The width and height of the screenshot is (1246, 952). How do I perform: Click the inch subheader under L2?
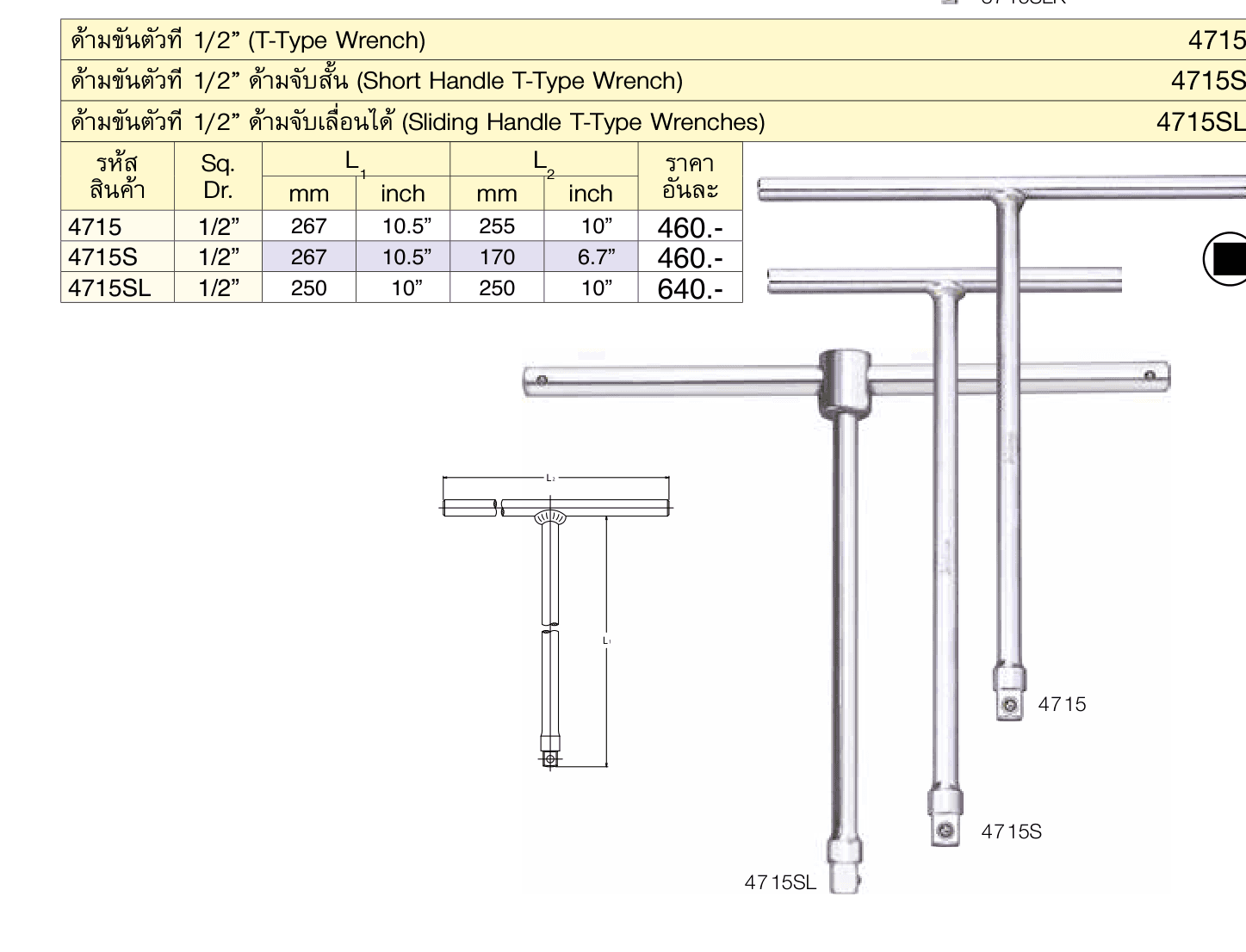[591, 194]
